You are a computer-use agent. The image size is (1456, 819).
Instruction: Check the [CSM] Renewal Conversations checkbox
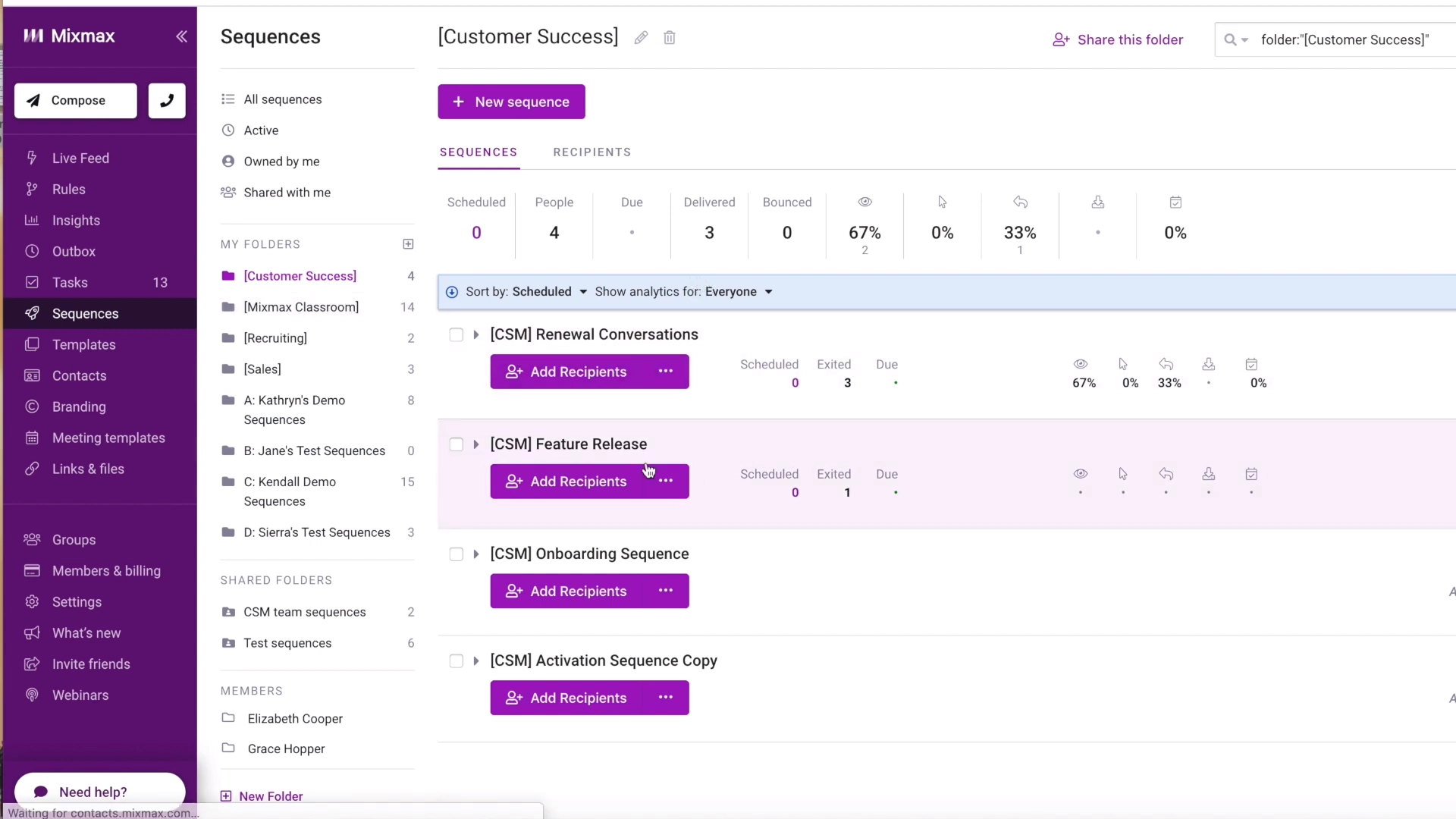tap(457, 334)
